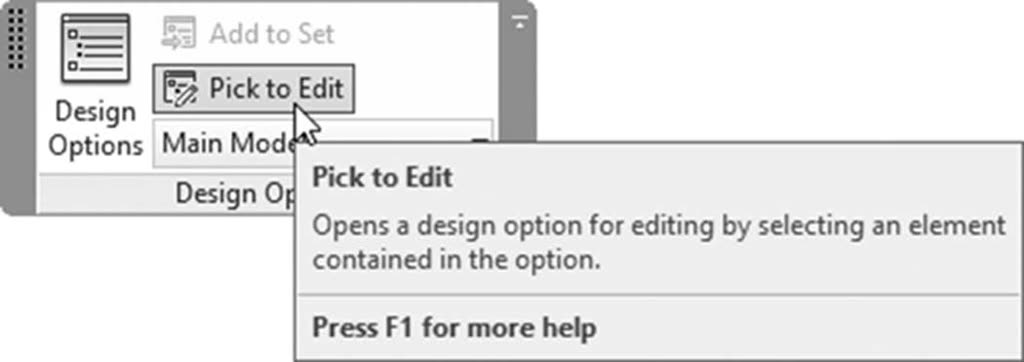Click the tooltip description about opening design option
The width and height of the screenshot is (1024, 362).
(x=659, y=242)
